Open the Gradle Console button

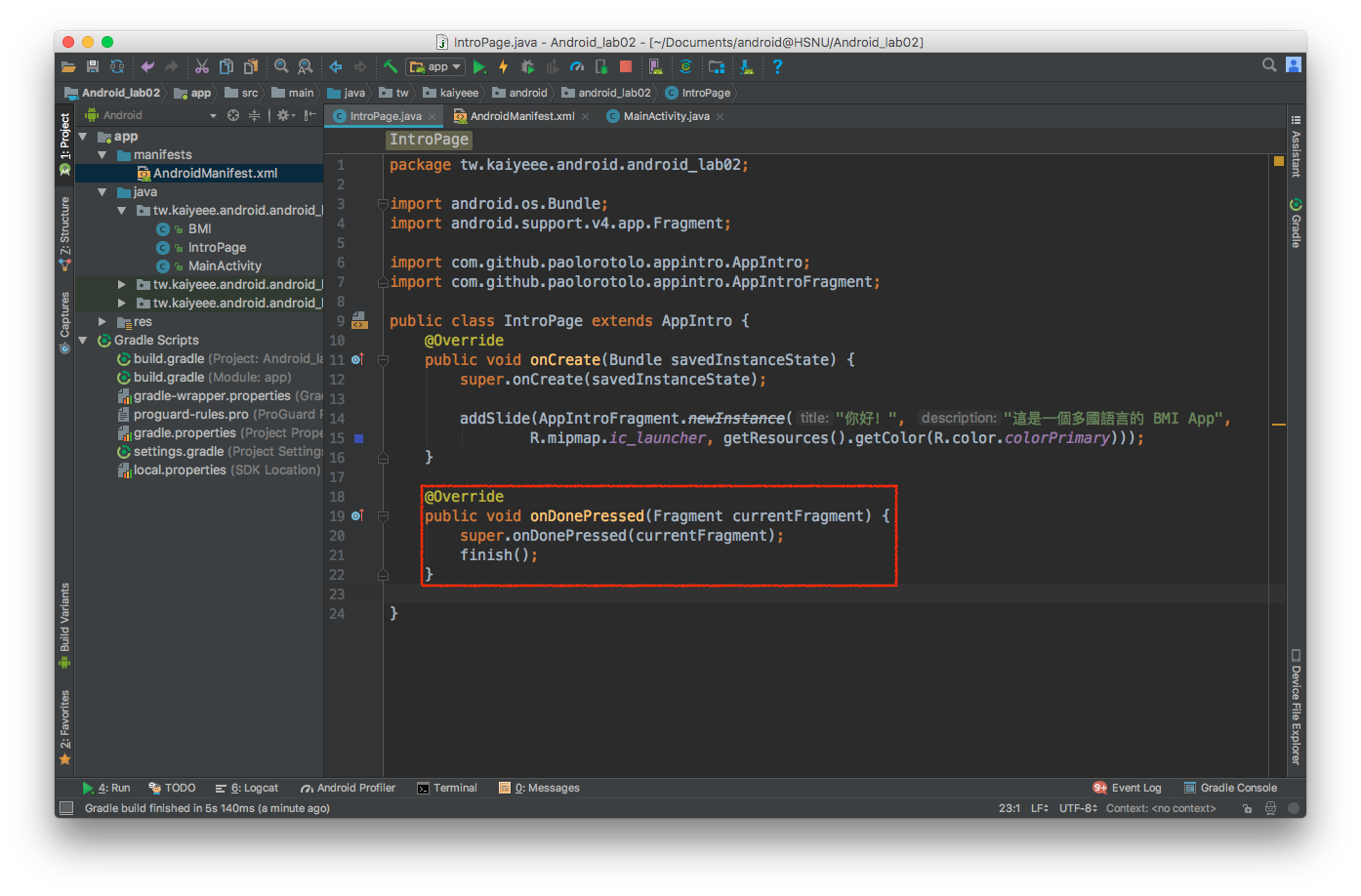coord(1230,788)
